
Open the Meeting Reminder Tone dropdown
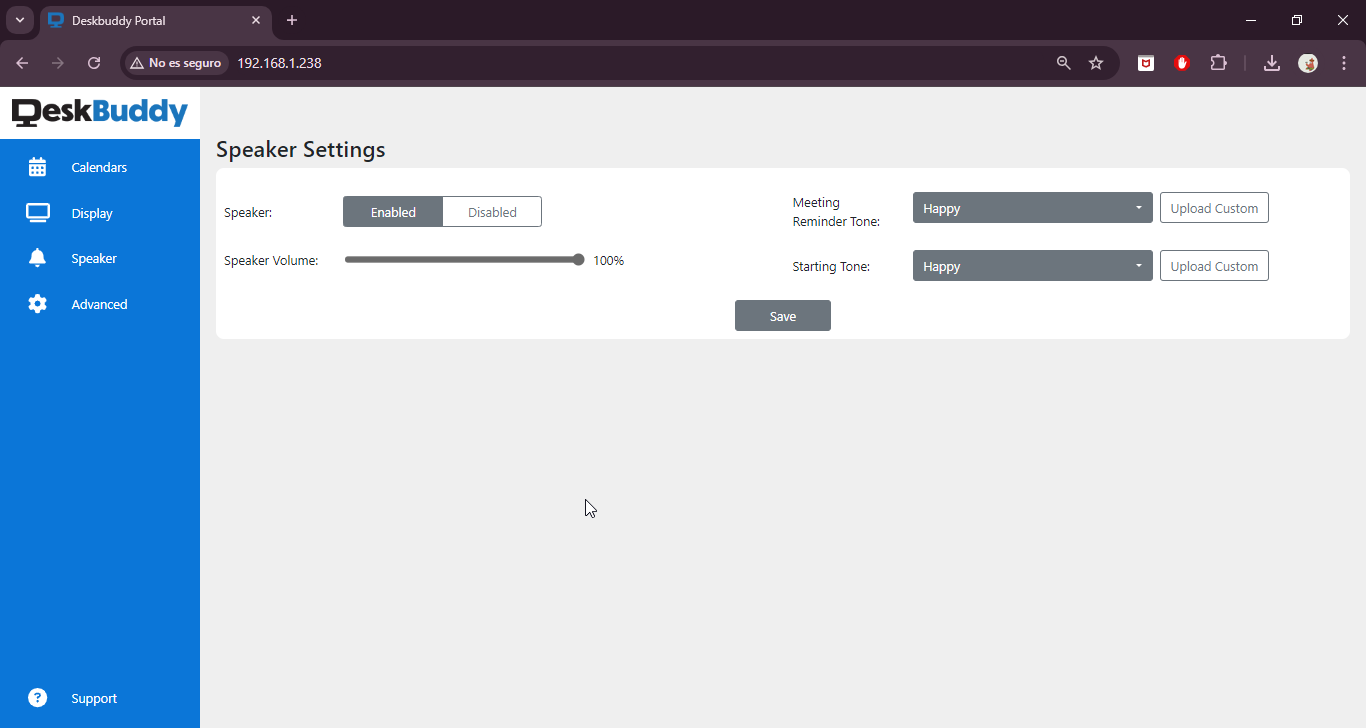(x=1032, y=208)
